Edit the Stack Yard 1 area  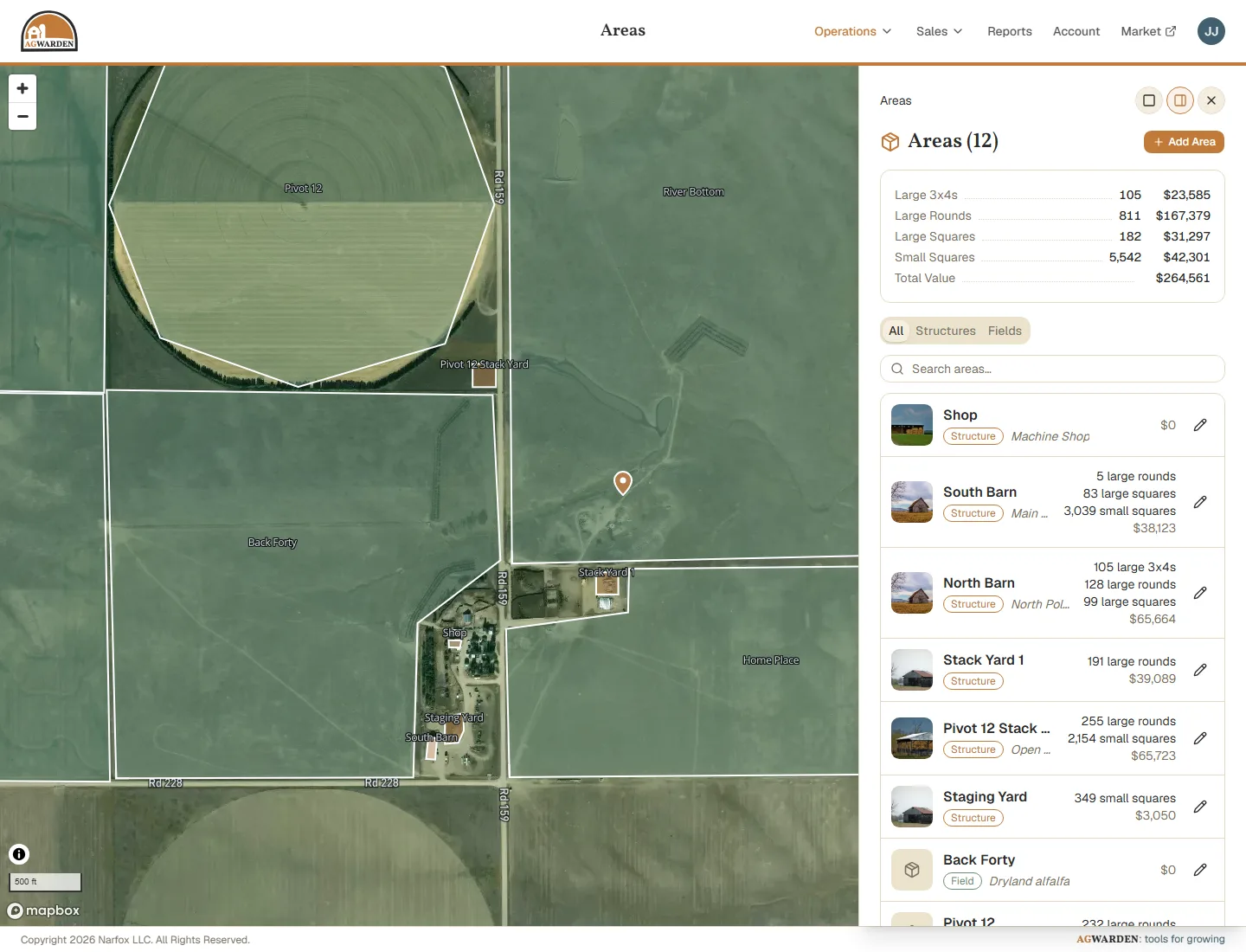pyautogui.click(x=1200, y=670)
